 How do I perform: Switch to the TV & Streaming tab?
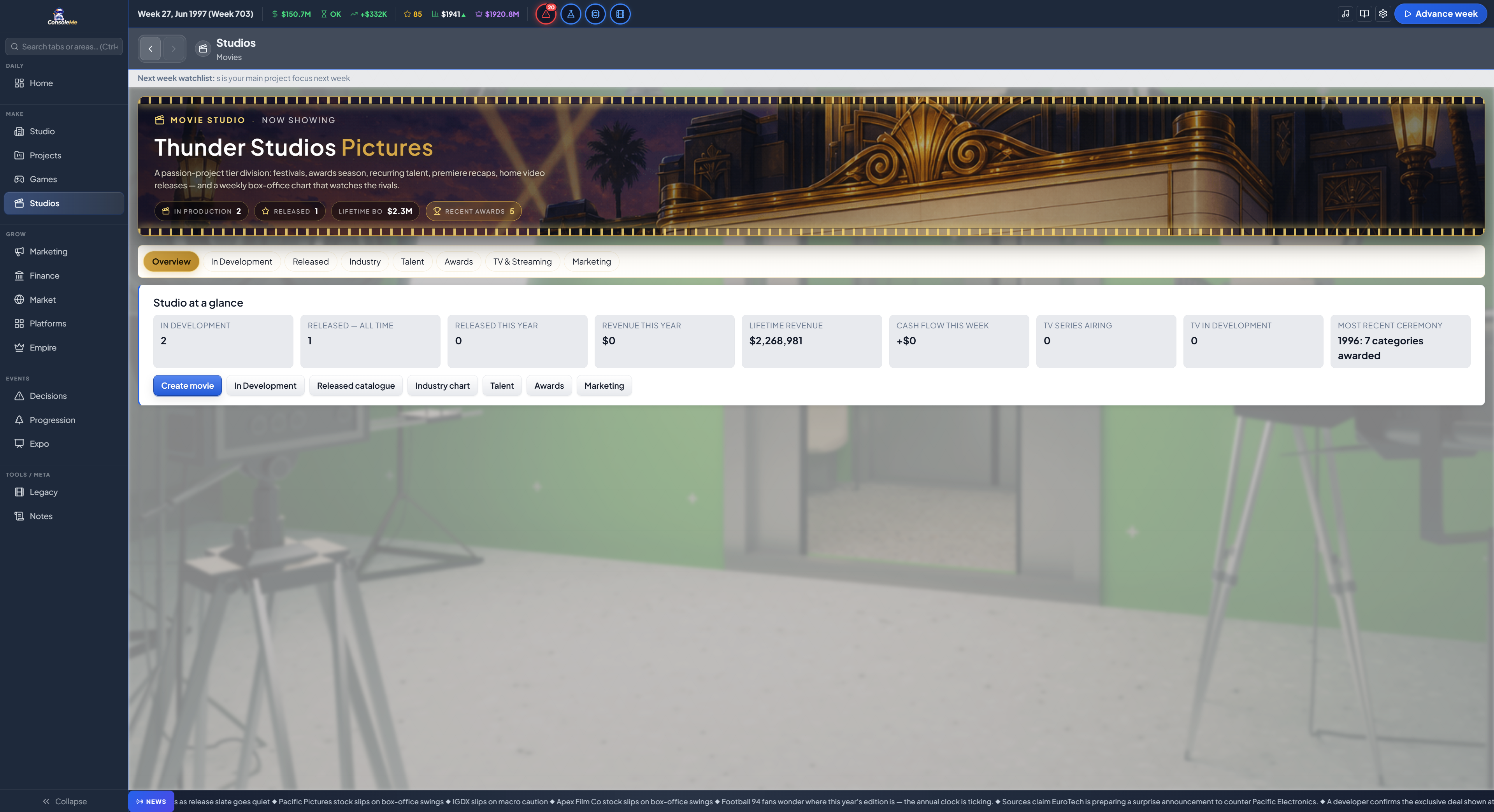click(523, 261)
